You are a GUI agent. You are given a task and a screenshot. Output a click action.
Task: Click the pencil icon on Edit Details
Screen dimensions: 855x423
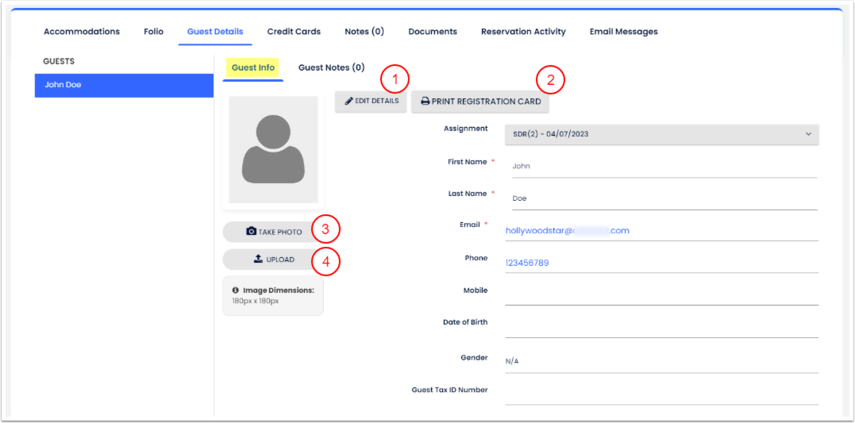pyautogui.click(x=349, y=102)
